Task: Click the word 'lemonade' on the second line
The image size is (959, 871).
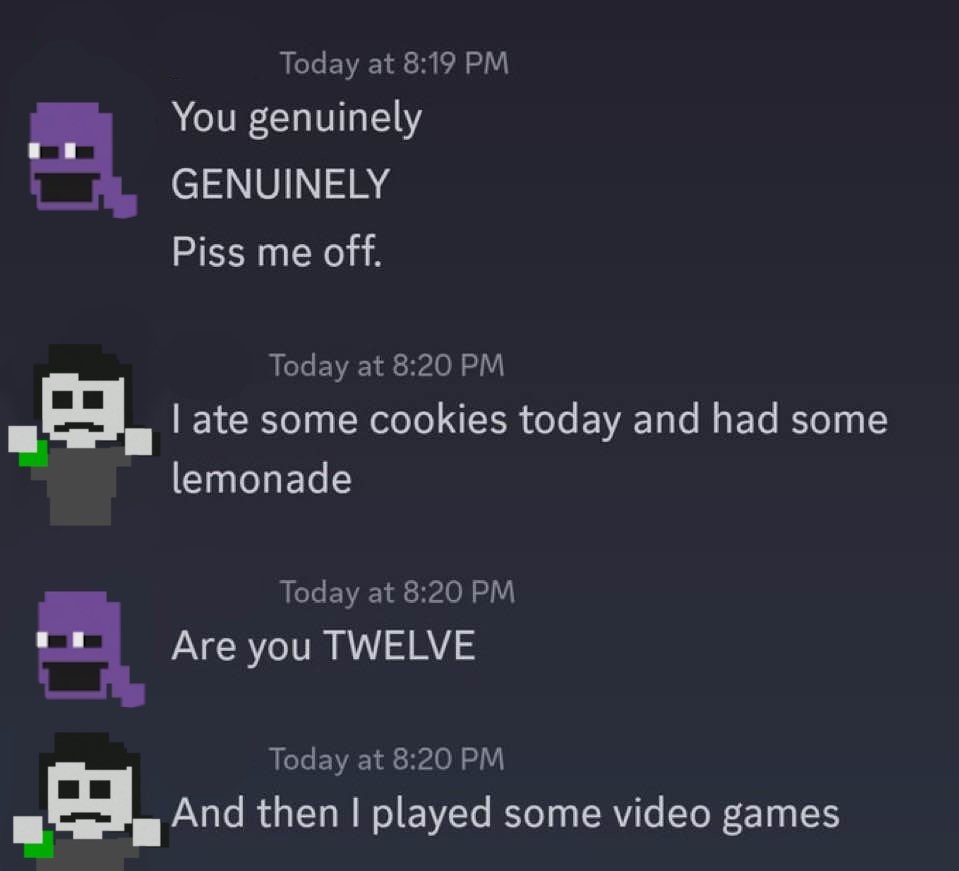Action: tap(262, 478)
